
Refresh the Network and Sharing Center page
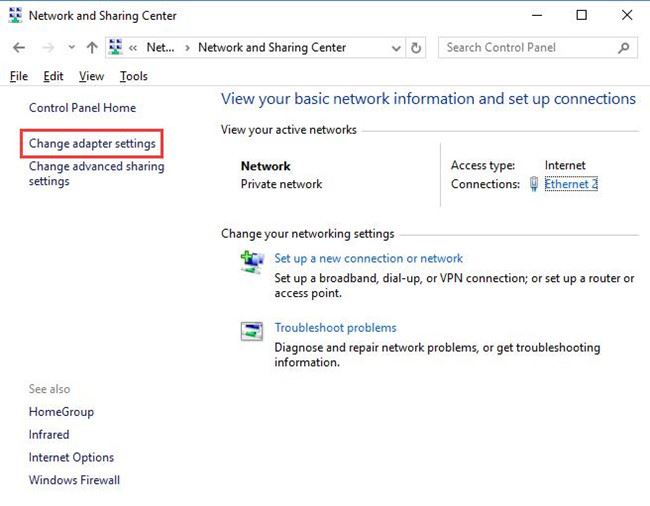[x=417, y=48]
